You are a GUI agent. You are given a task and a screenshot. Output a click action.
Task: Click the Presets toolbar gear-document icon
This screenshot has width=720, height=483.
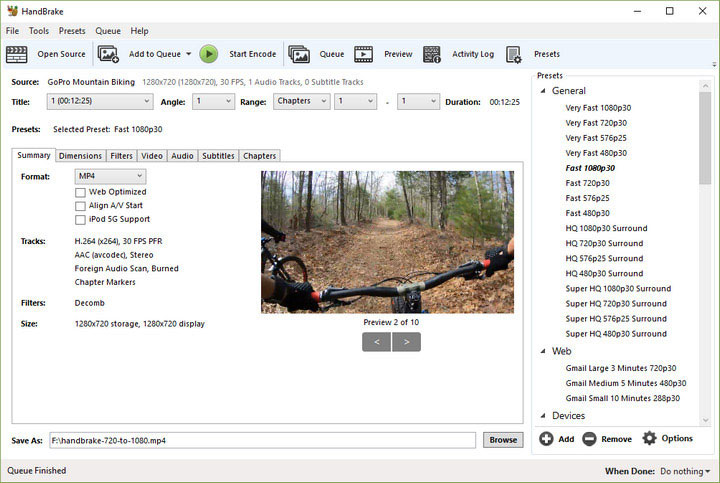click(x=513, y=54)
